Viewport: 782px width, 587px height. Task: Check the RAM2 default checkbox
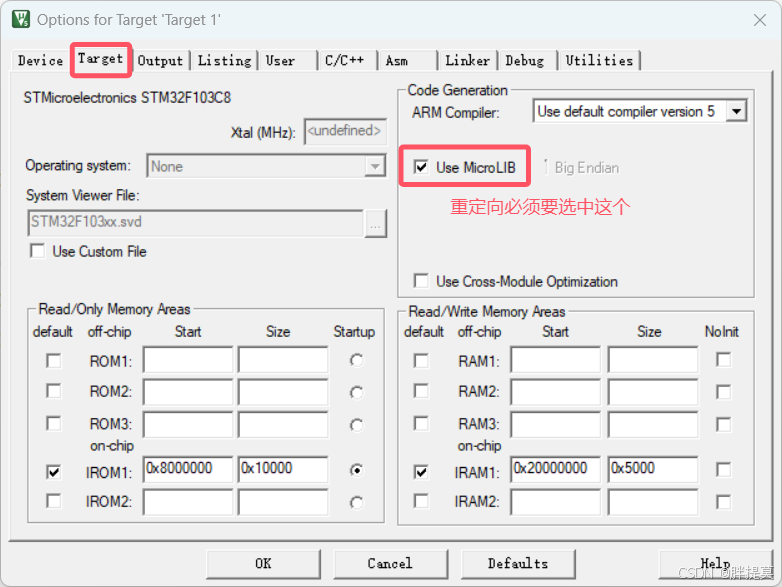point(421,391)
